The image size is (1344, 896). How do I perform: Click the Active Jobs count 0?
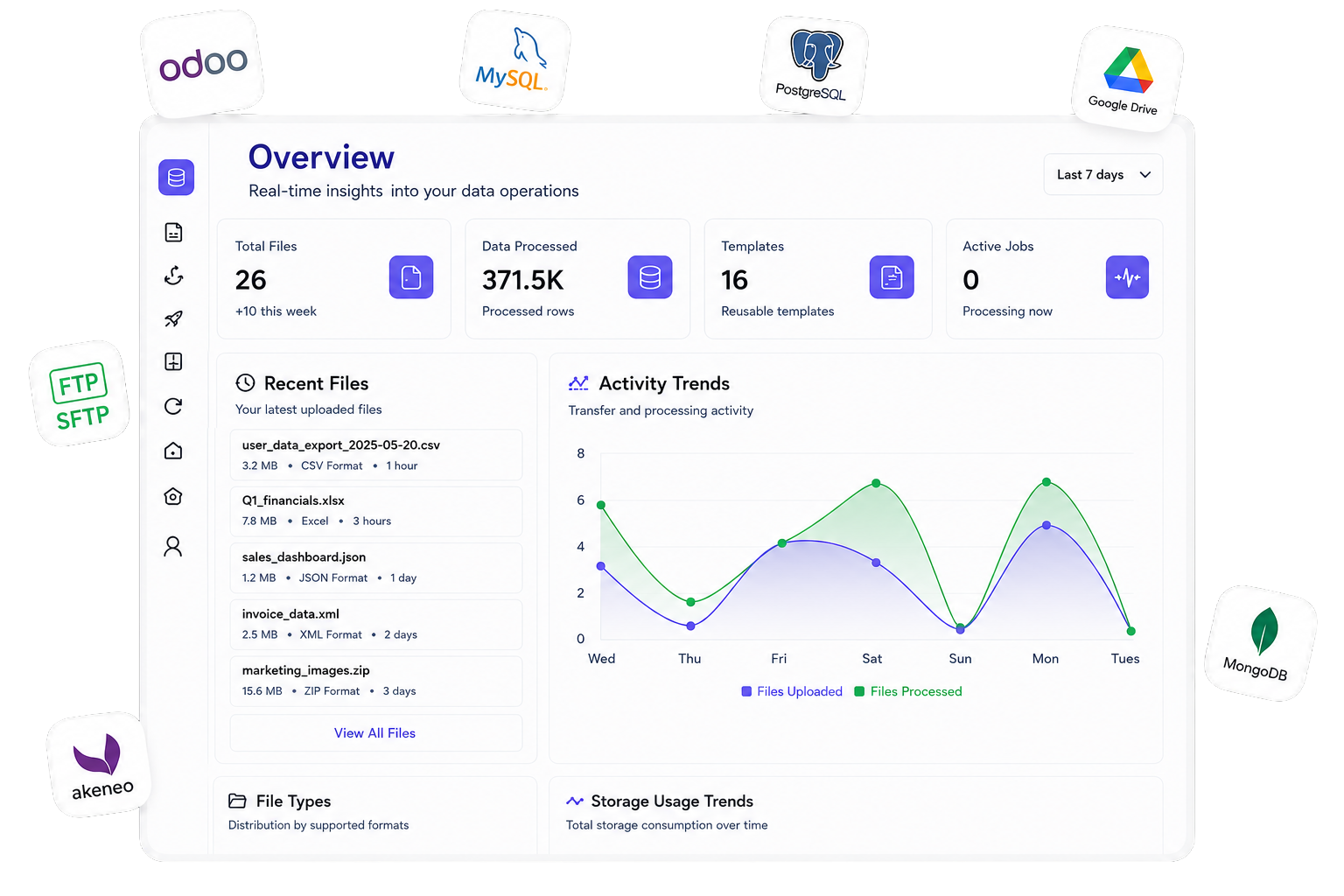tap(970, 280)
